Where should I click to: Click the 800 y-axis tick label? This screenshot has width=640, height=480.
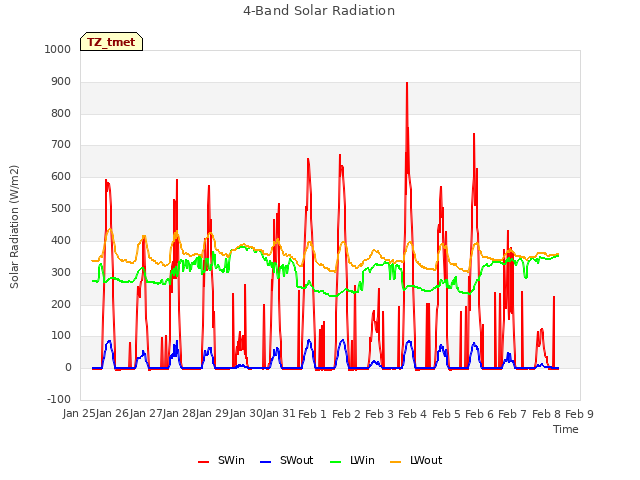click(x=61, y=113)
